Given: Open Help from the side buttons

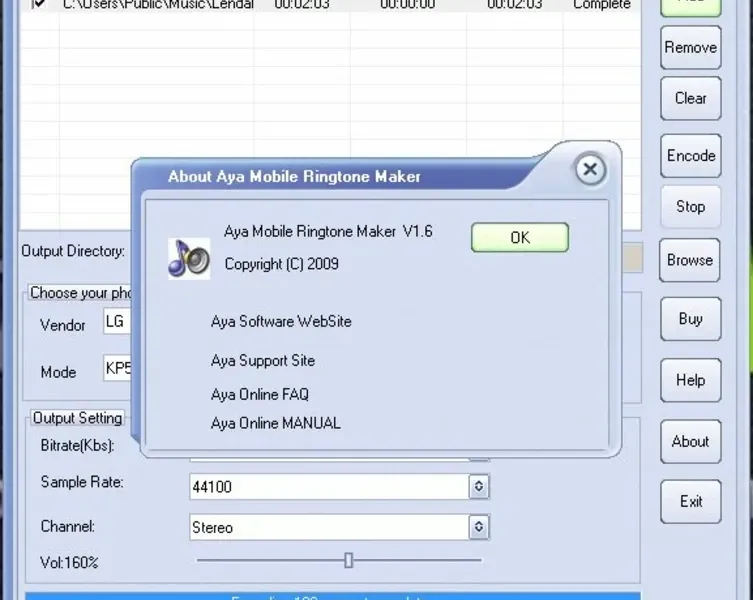Looking at the screenshot, I should tap(691, 380).
